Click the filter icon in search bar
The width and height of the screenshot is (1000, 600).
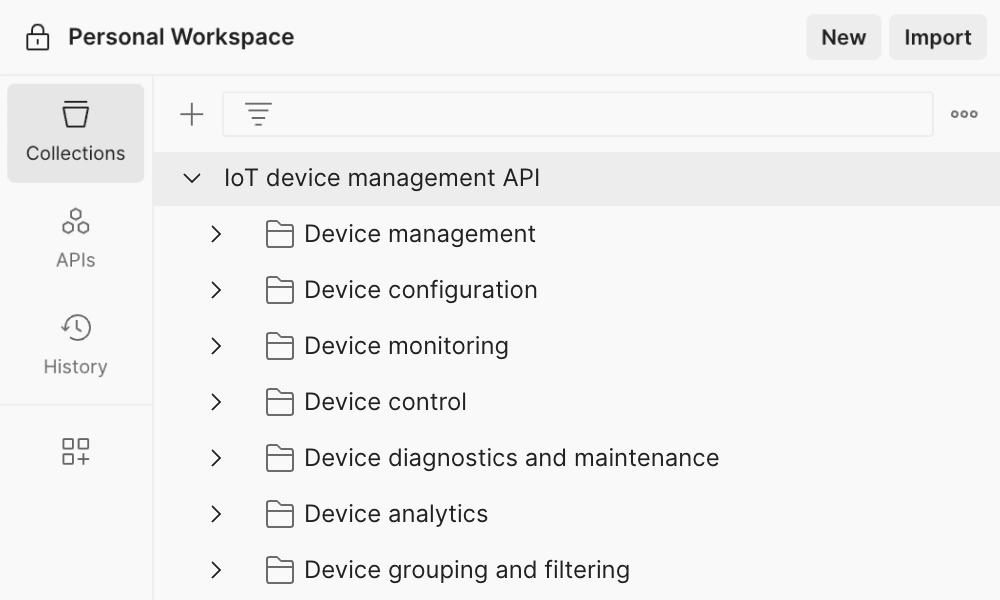coord(258,114)
